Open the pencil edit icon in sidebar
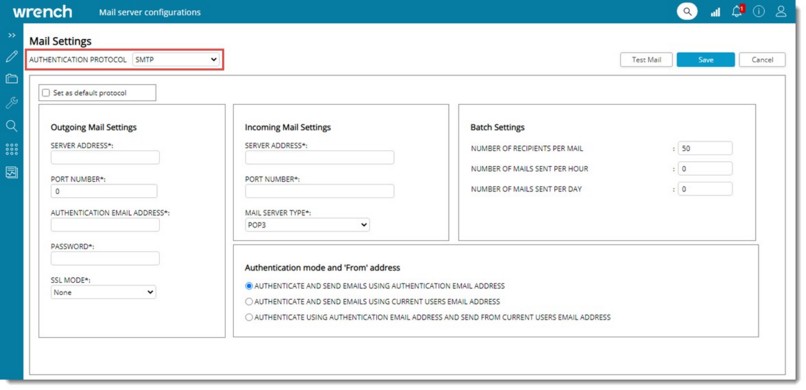Image resolution: width=806 pixels, height=390 pixels. [12, 57]
